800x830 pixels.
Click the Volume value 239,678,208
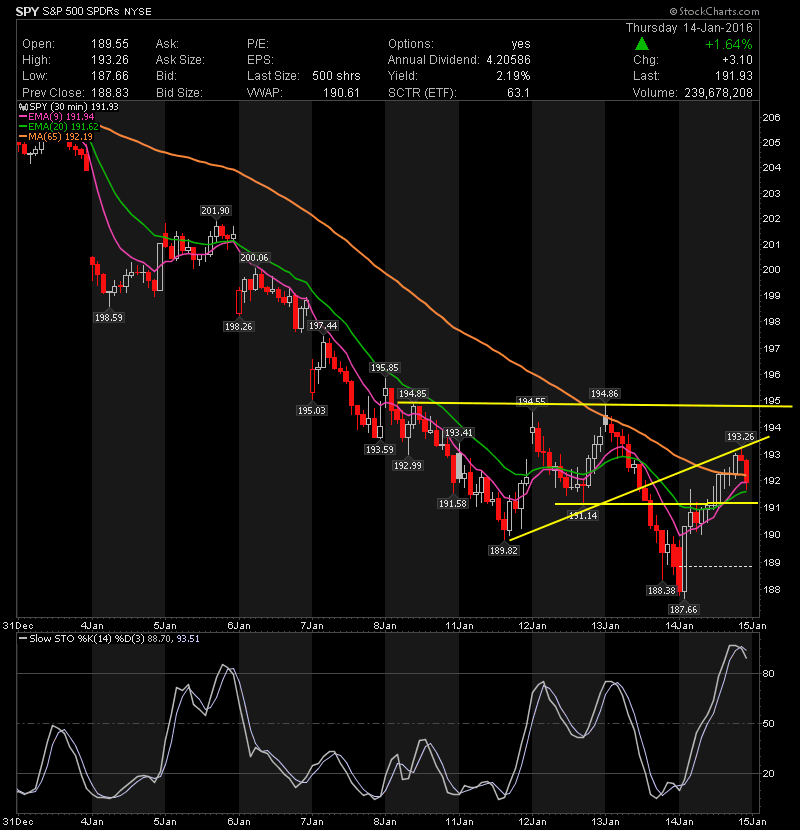718,93
